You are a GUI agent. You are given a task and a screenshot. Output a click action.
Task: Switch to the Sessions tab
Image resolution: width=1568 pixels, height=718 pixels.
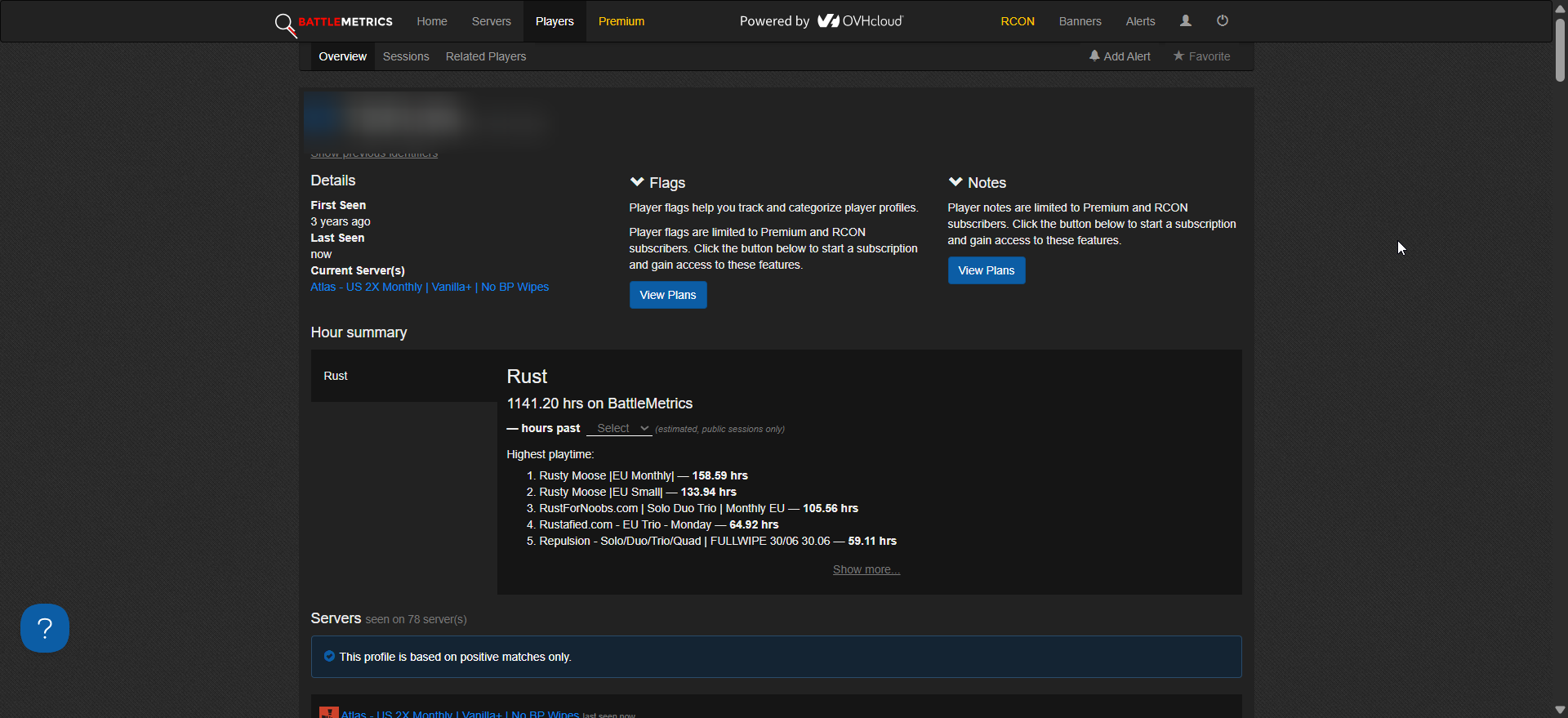[406, 56]
